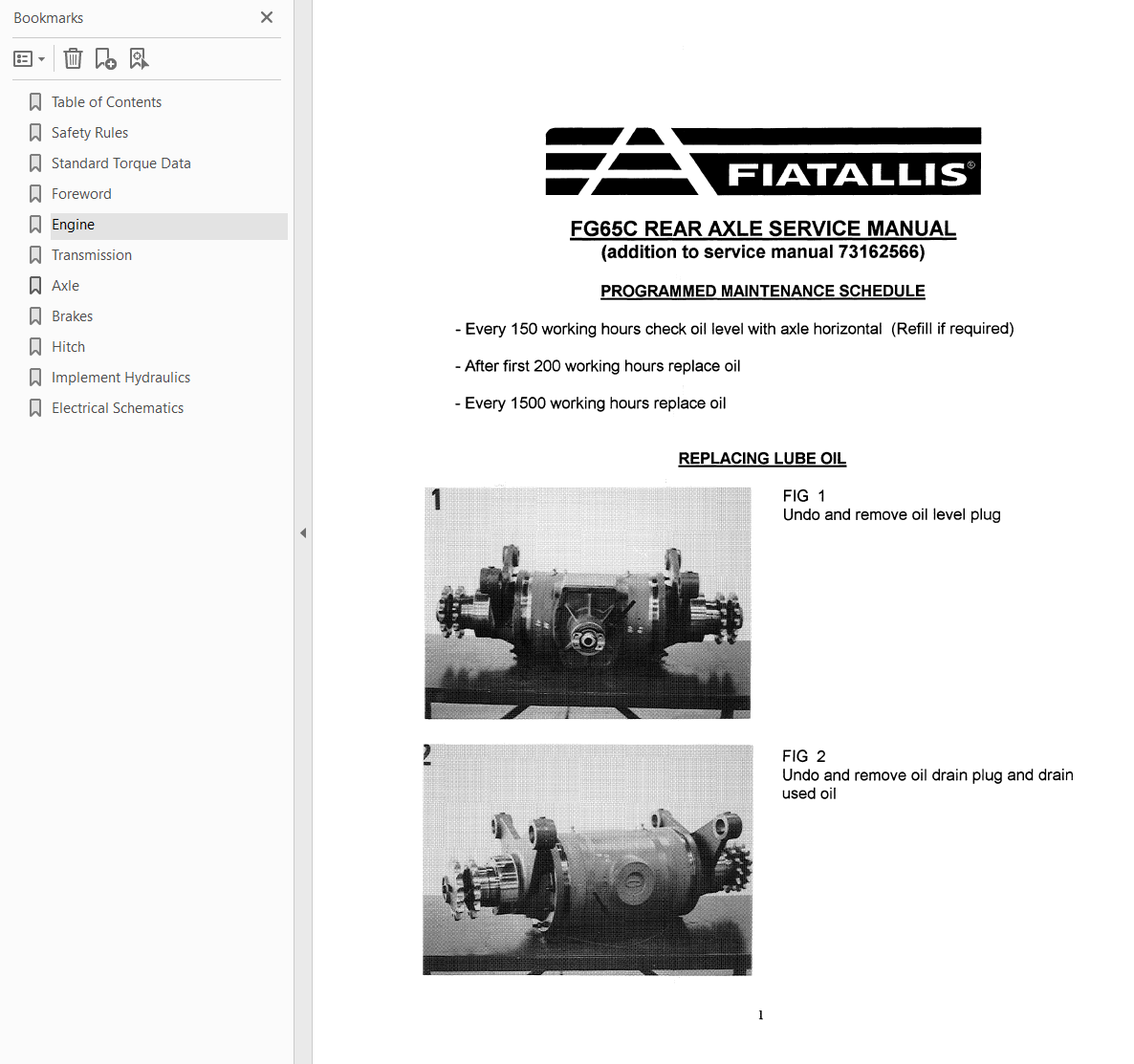The height and width of the screenshot is (1064, 1134).
Task: Click bookmark icon next to Standard Torque Data
Action: 34,163
